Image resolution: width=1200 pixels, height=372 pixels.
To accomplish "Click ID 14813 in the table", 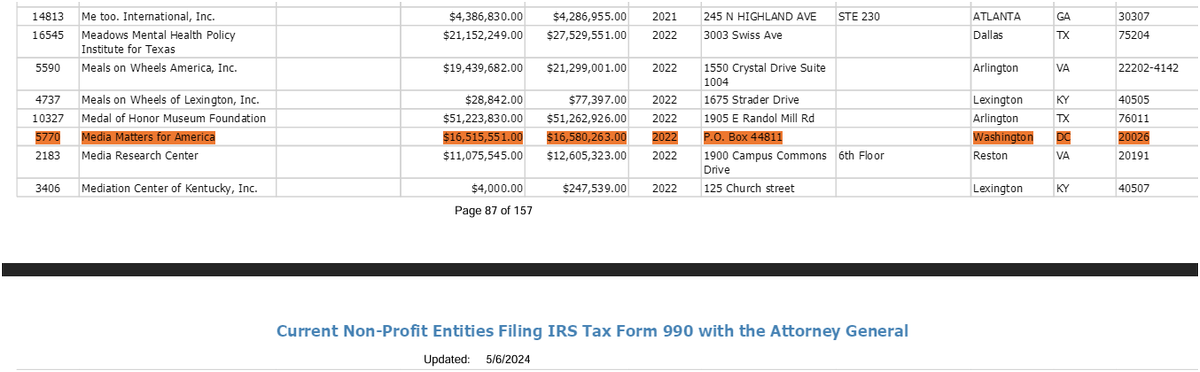I will pos(49,17).
